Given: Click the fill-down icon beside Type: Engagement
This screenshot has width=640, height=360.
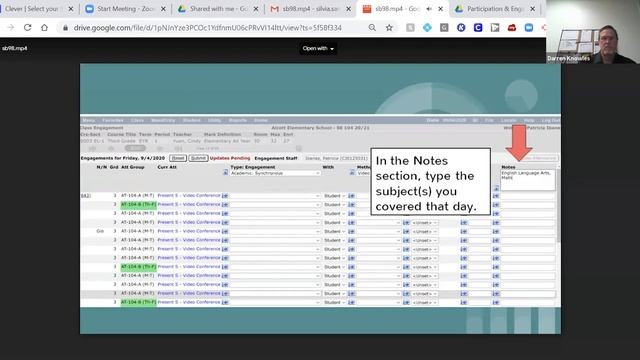Looking at the screenshot, I should [x=225, y=173].
